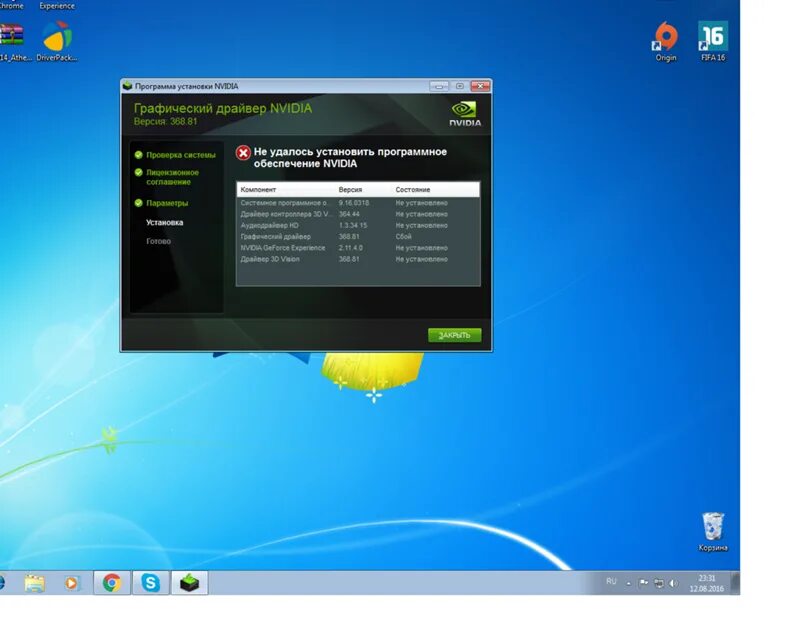Open the Action Center flag icon
The image size is (800, 640).
click(x=643, y=583)
